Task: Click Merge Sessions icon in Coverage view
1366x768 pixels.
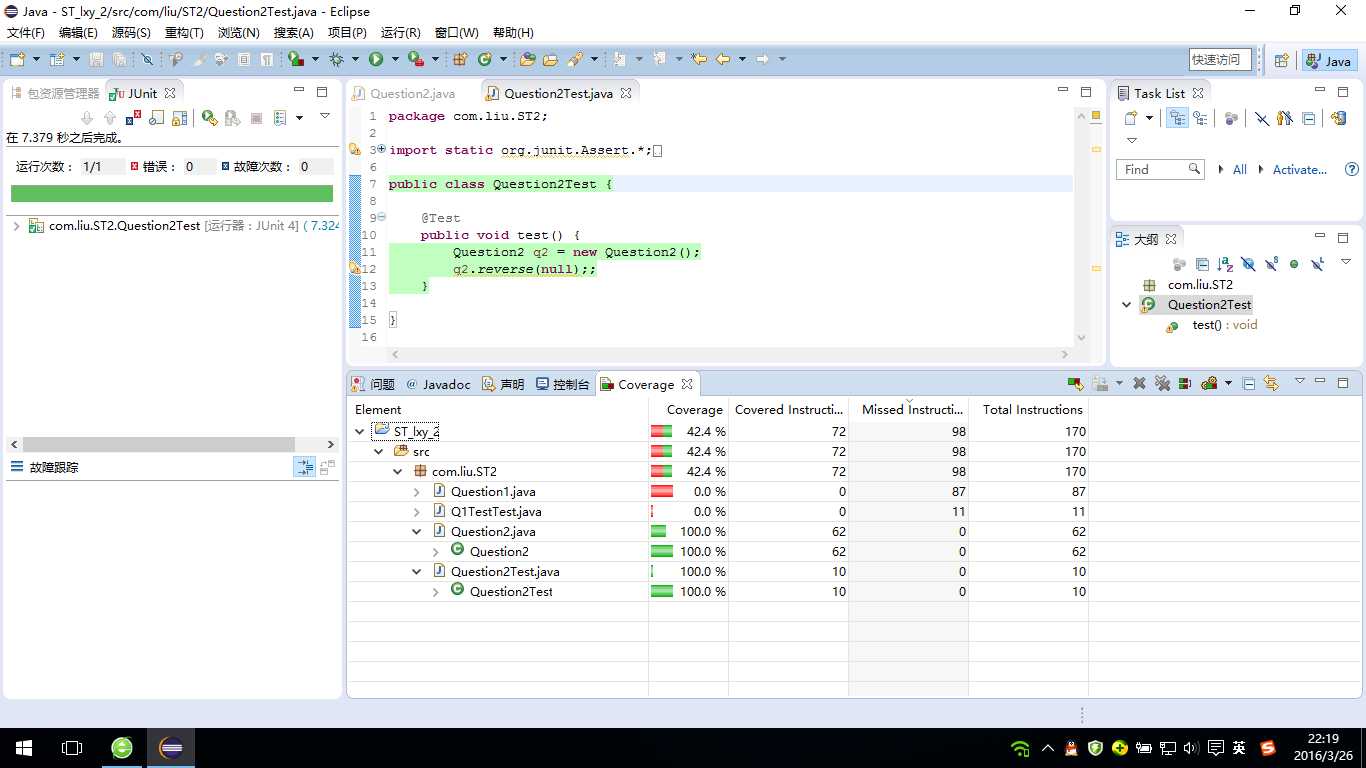Action: (x=1184, y=383)
